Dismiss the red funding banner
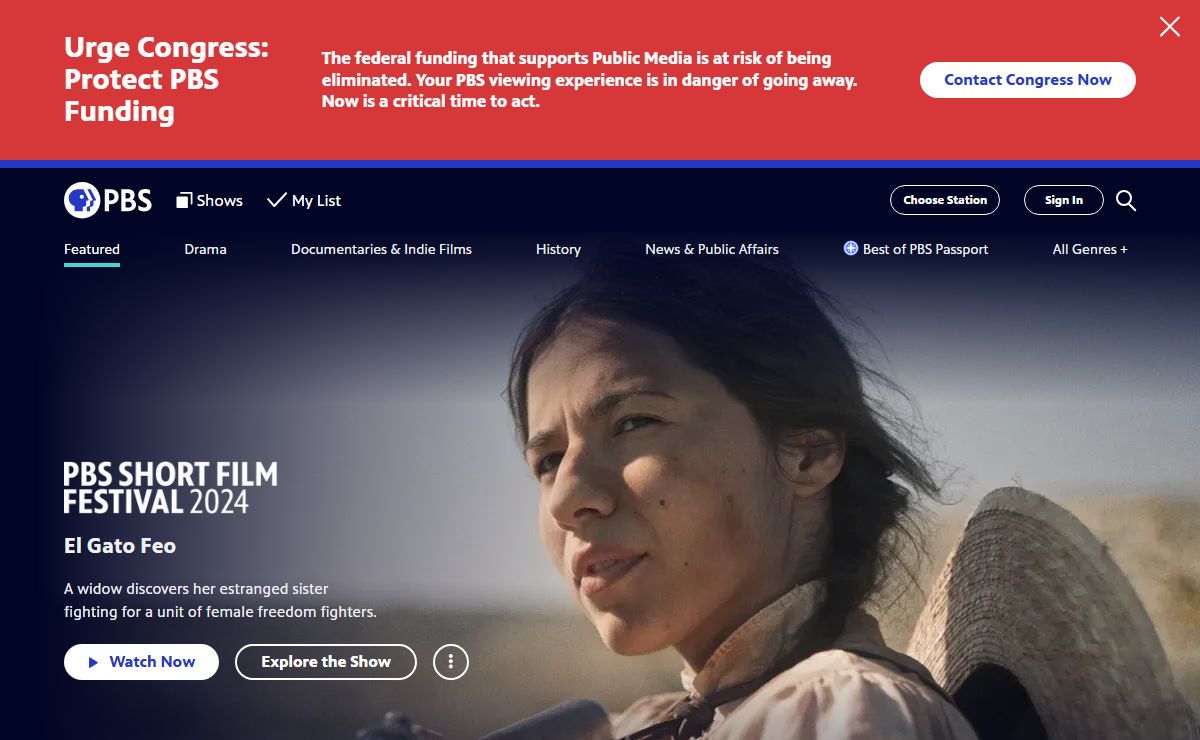Screen dimensions: 1200x740 [1170, 27]
